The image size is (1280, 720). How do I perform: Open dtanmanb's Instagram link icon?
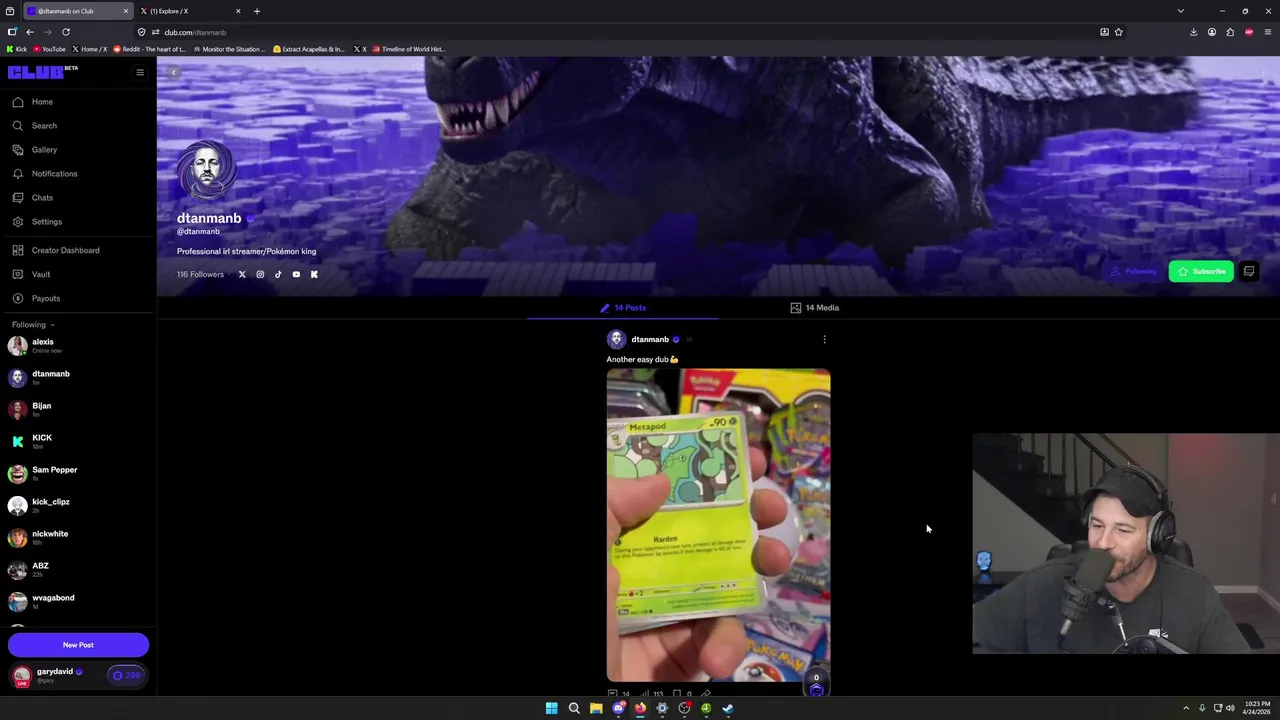(x=260, y=274)
